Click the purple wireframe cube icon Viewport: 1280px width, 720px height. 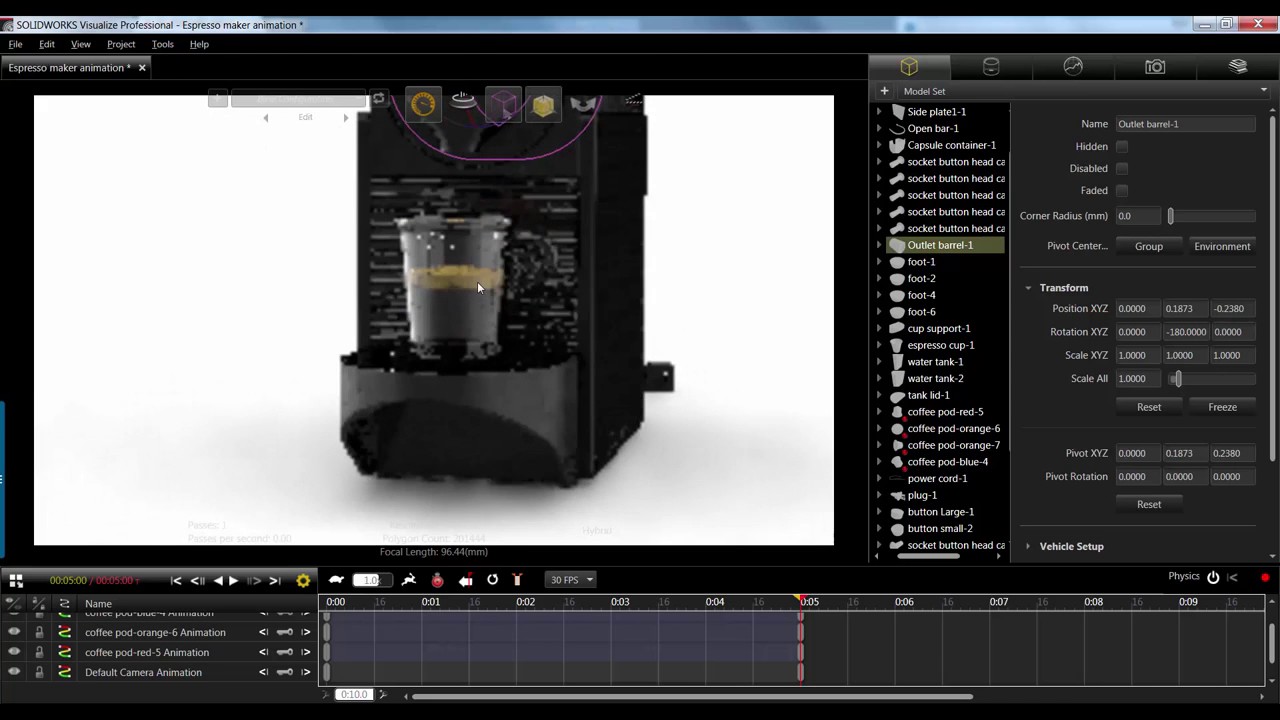point(503,105)
